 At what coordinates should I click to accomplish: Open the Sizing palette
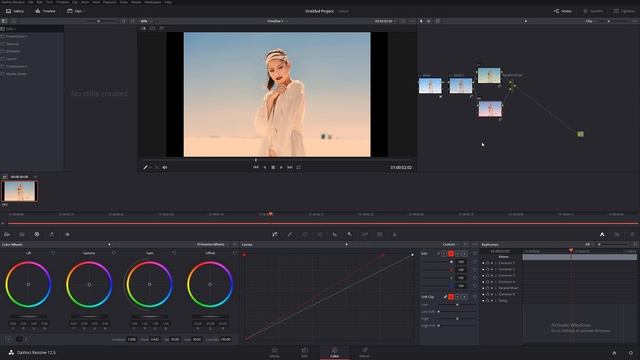pos(365,234)
